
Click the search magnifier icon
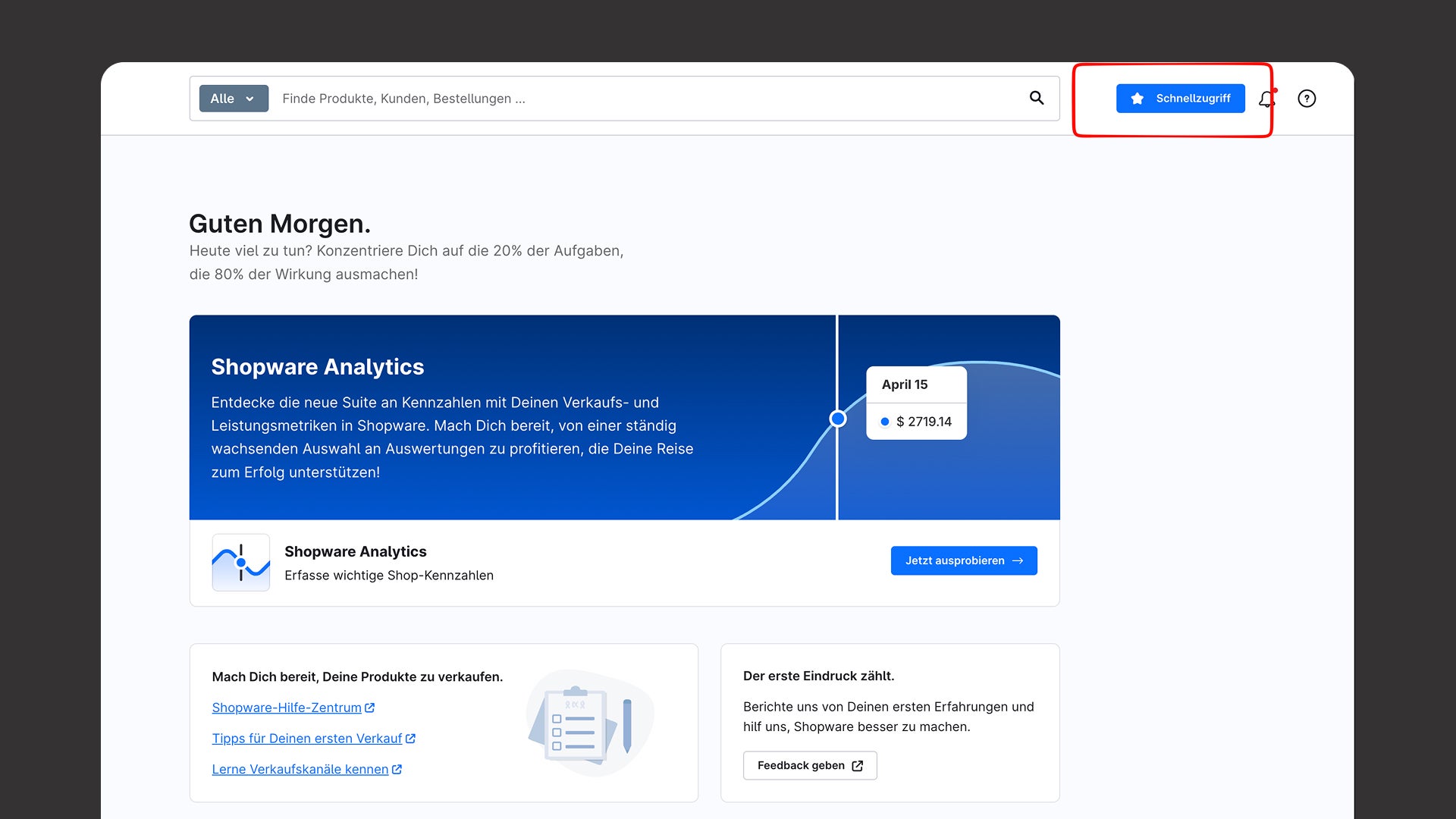[x=1037, y=98]
